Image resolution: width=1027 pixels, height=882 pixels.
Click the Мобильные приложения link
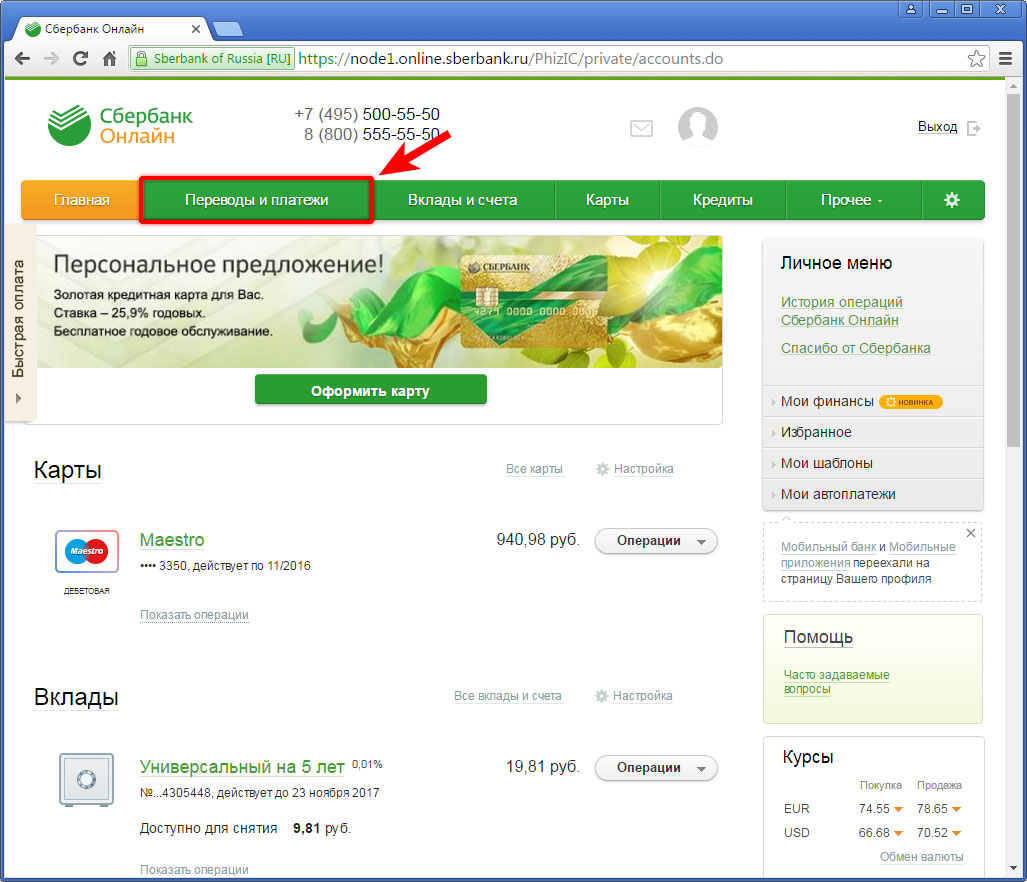point(868,555)
